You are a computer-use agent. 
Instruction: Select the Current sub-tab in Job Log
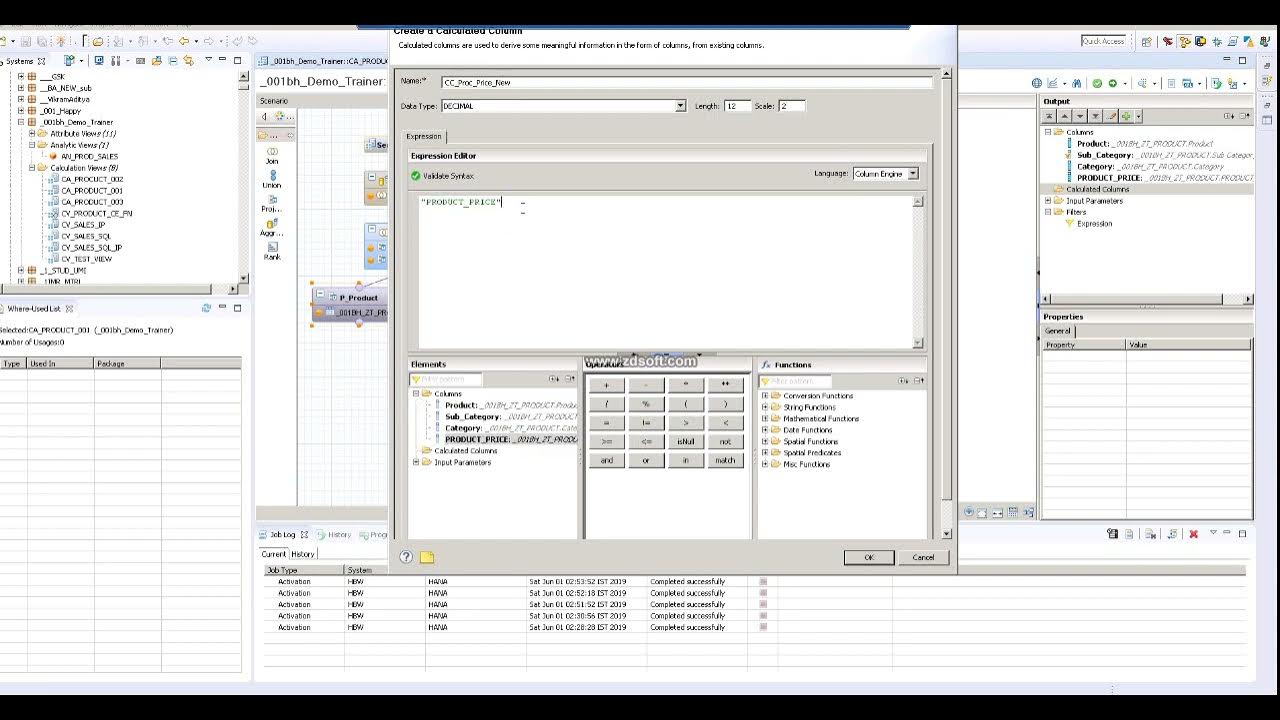(x=273, y=554)
